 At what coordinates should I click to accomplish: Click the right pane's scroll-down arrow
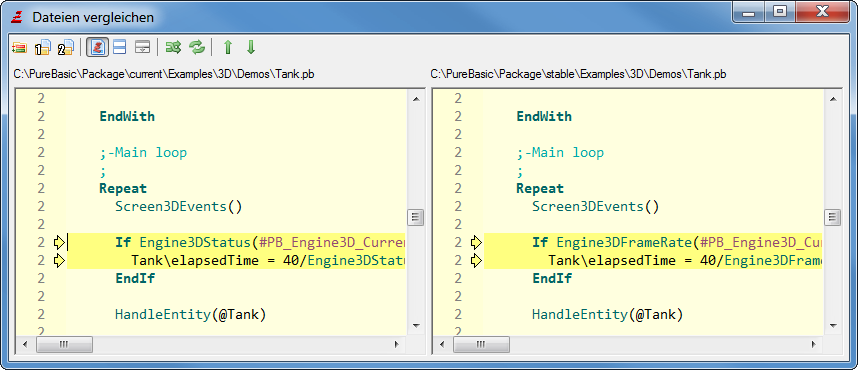click(x=833, y=326)
